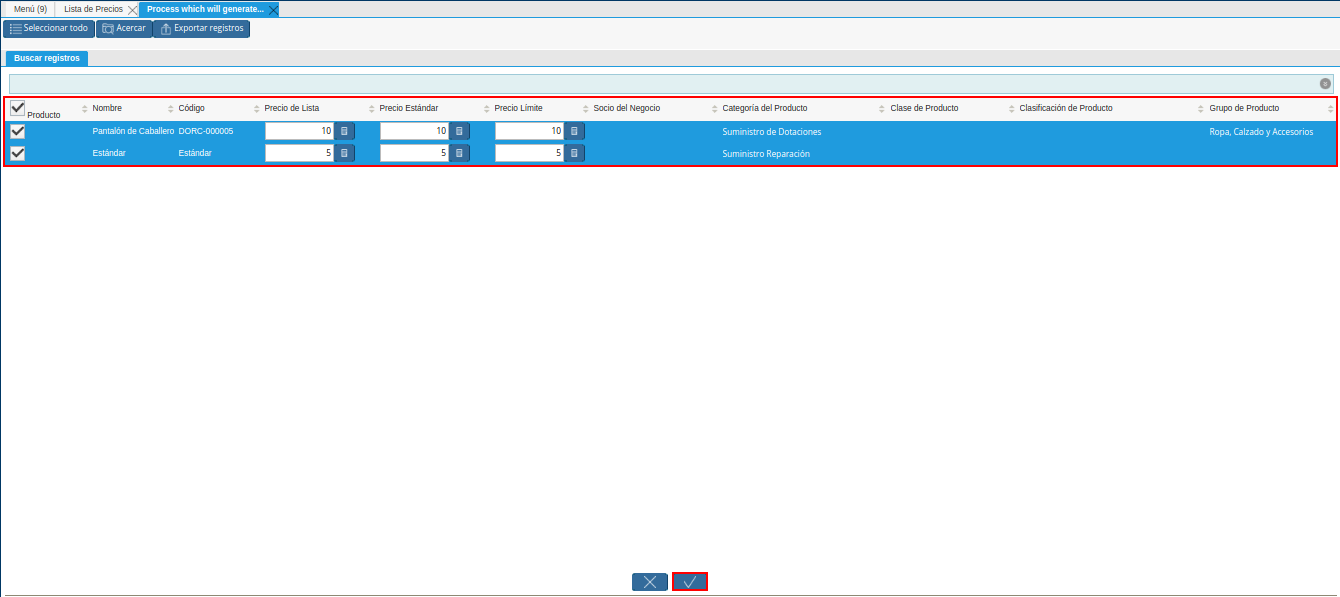This screenshot has width=1340, height=597.
Task: Click the Producto column header label
Action: (x=44, y=115)
